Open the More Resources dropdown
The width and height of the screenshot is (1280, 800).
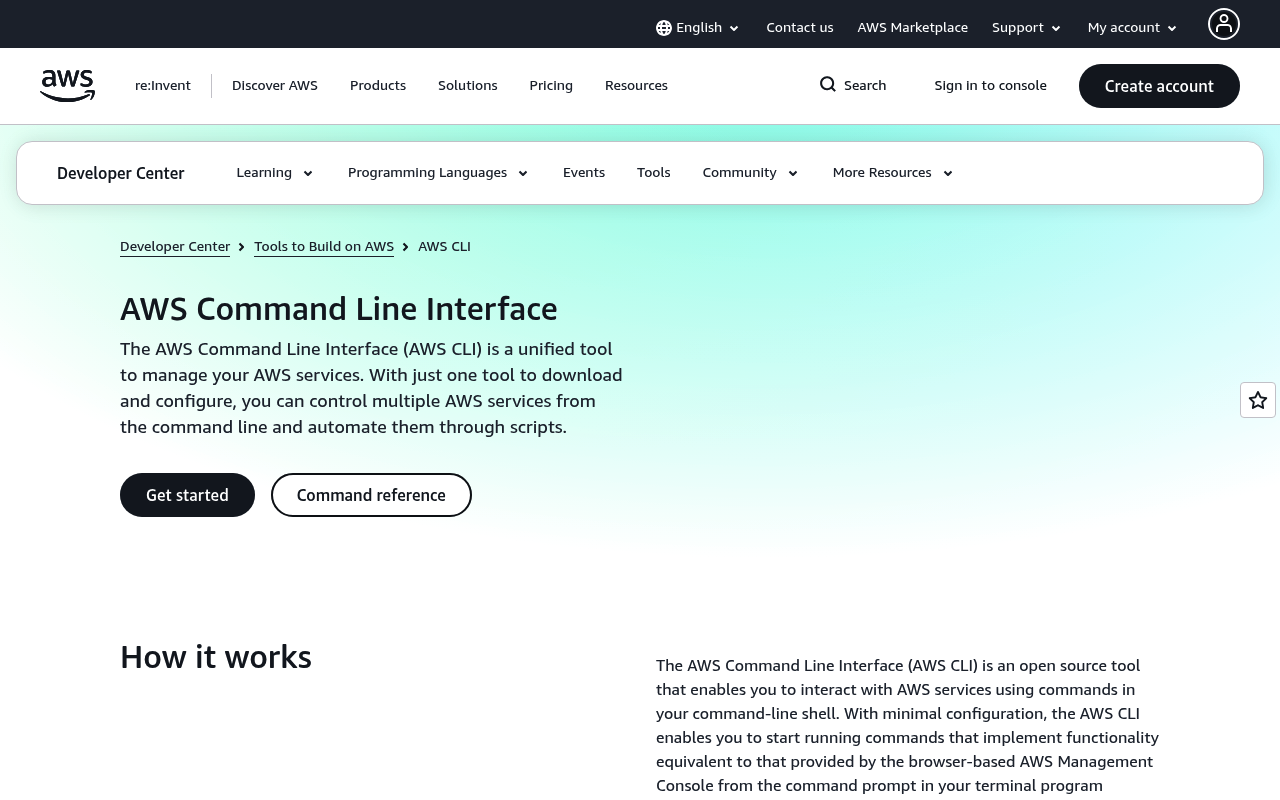coord(893,173)
